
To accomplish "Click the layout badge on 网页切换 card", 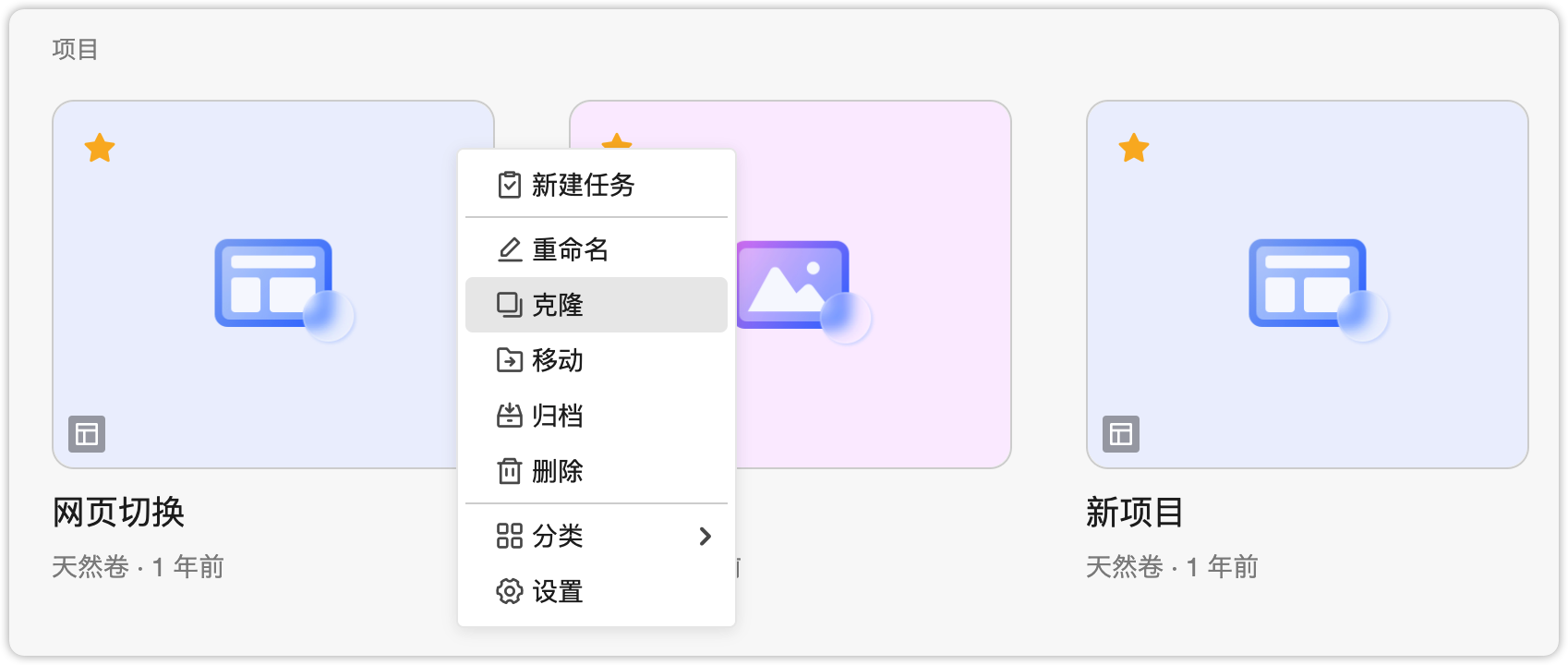I will click(87, 434).
